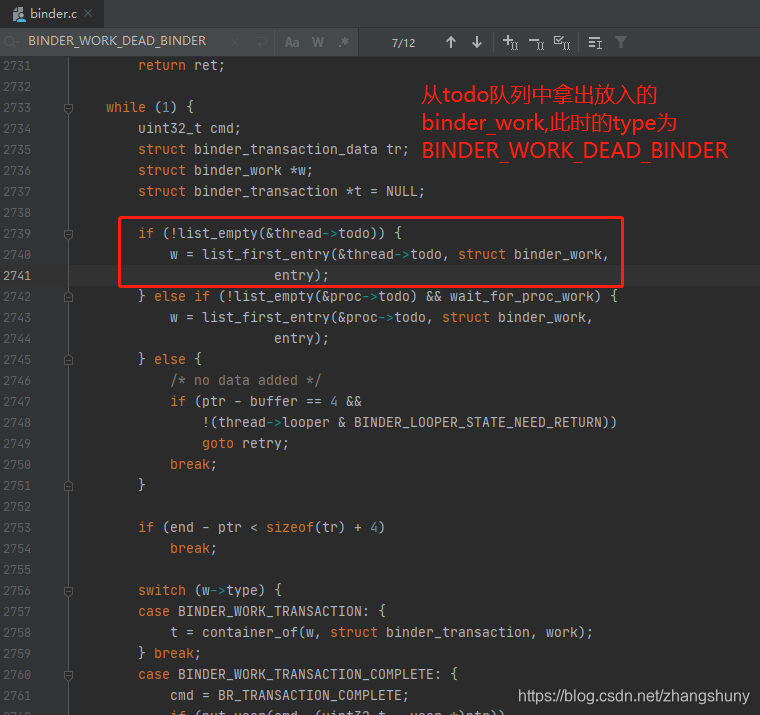Unselect the current occurrence
Viewport: 760px width, 715px height.
pyautogui.click(x=536, y=43)
